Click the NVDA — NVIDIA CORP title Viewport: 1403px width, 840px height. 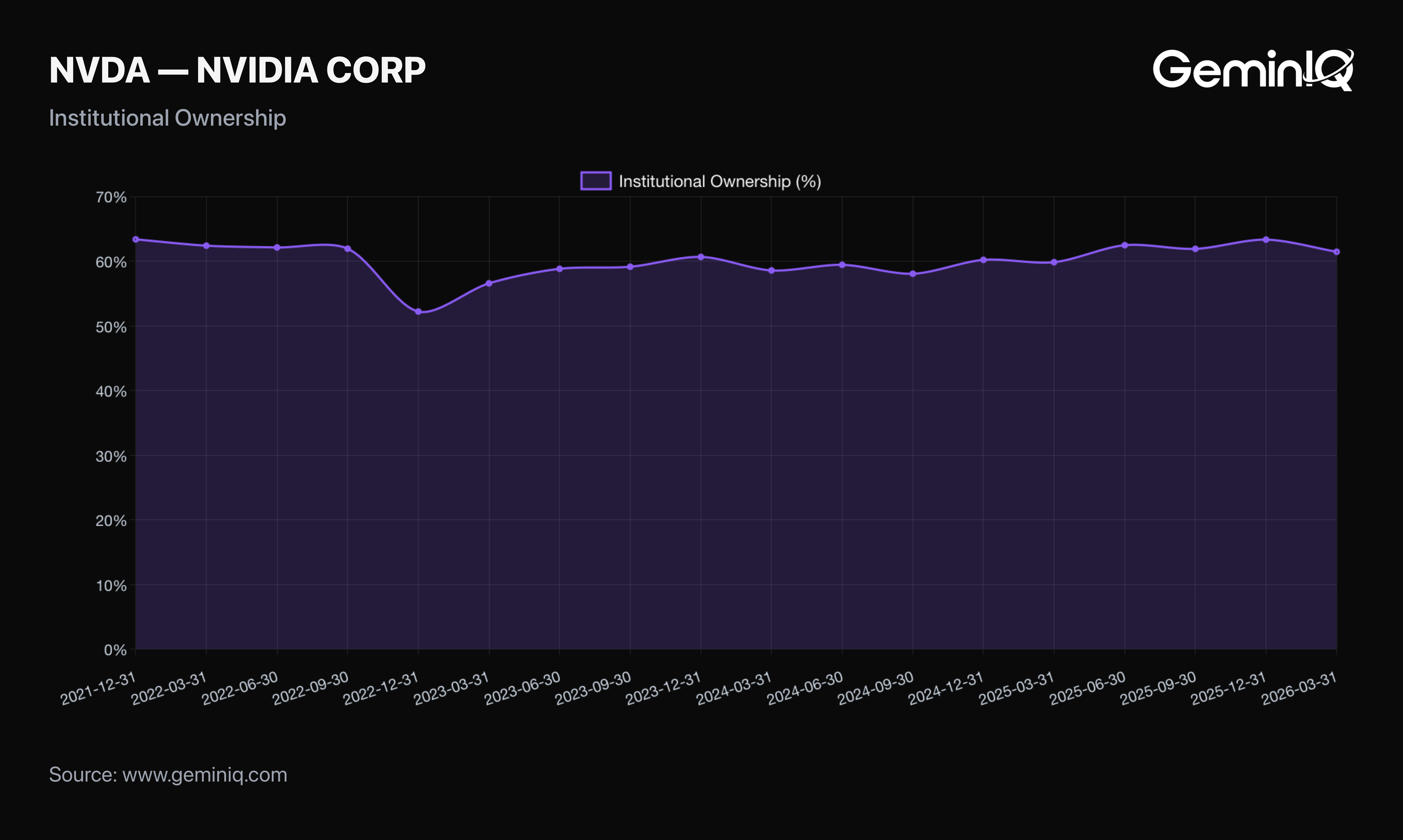pyautogui.click(x=237, y=70)
